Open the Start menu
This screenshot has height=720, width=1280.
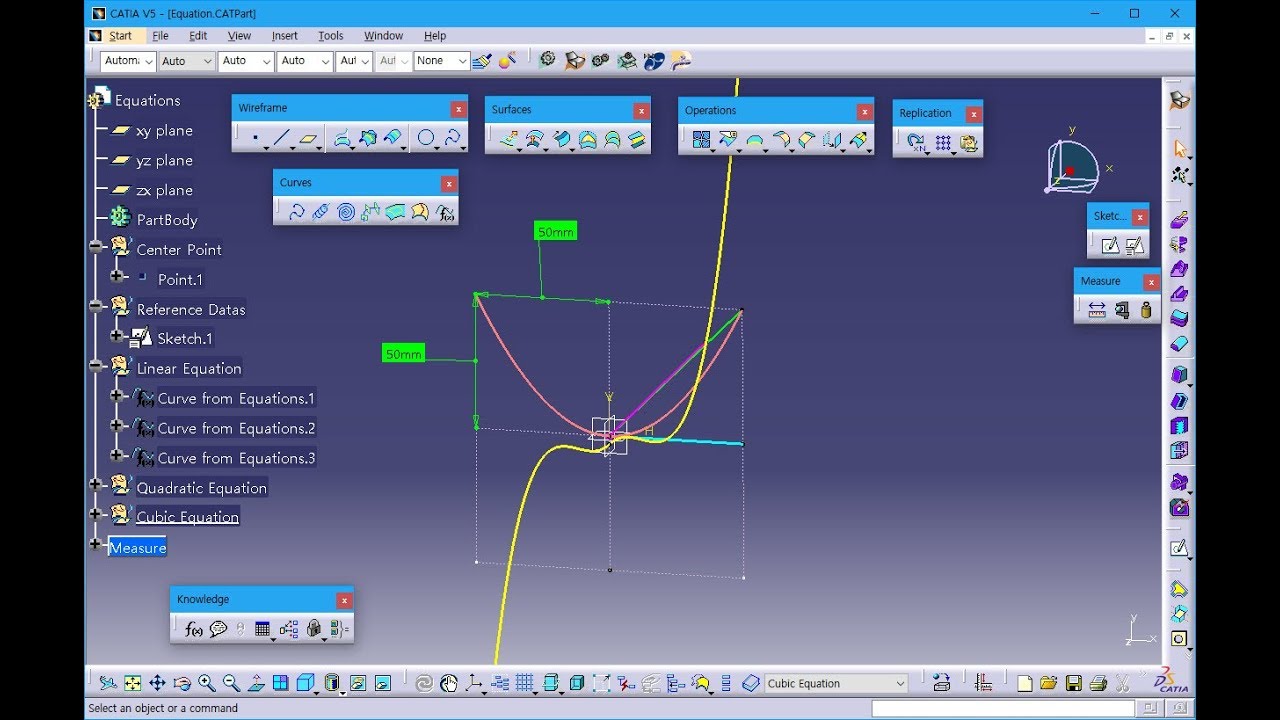pos(120,36)
